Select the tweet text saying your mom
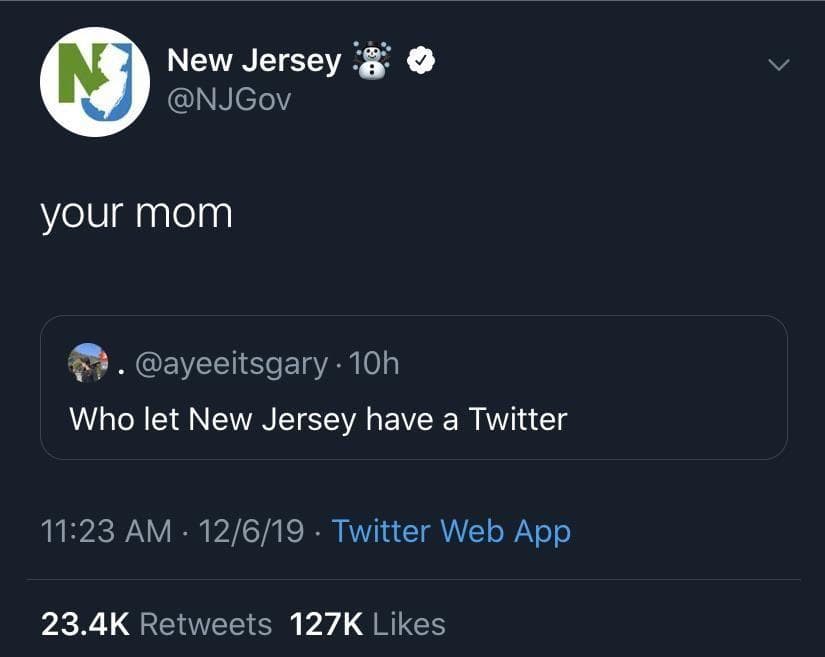Viewport: 825px width, 657px height. point(137,210)
